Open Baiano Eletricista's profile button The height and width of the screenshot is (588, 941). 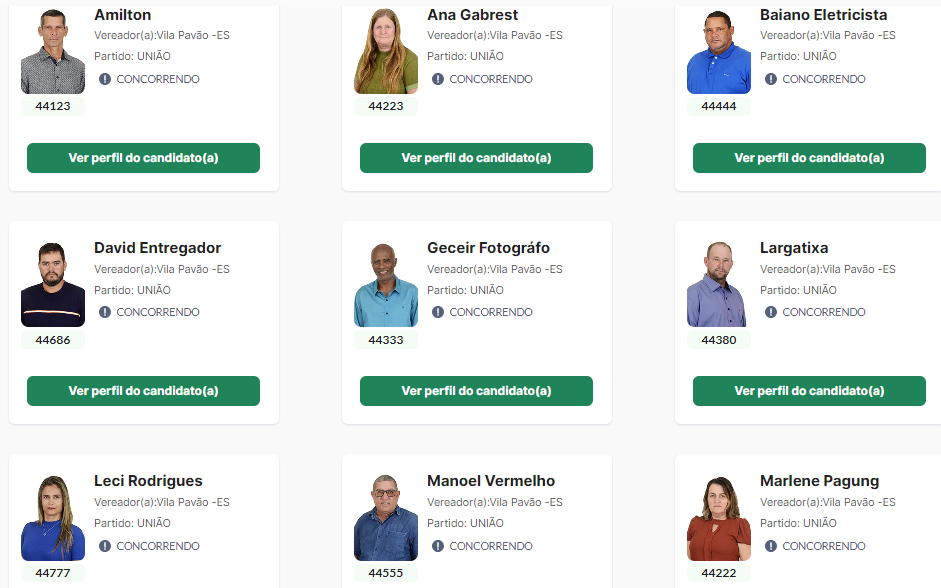[x=810, y=158]
